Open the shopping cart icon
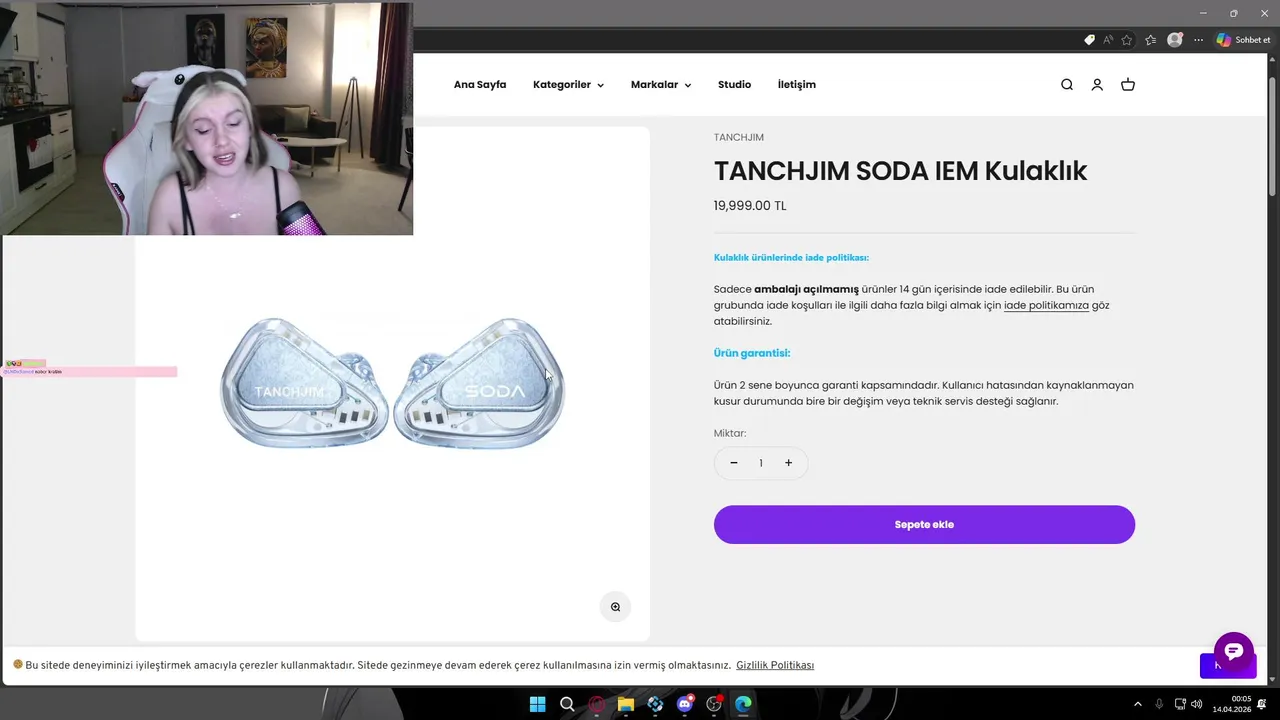This screenshot has width=1280, height=720. point(1128,85)
